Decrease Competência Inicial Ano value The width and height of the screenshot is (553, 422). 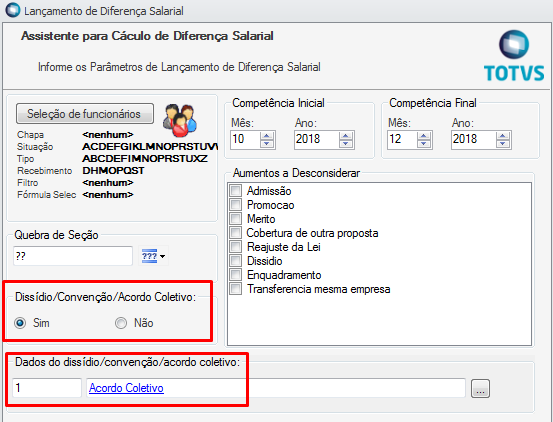[346, 143]
